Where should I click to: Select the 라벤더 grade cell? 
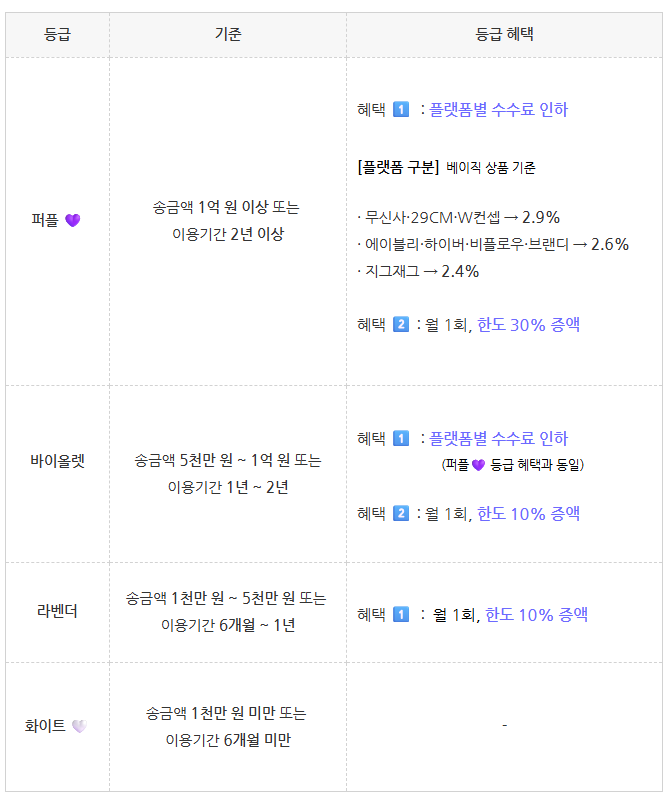tap(57, 611)
